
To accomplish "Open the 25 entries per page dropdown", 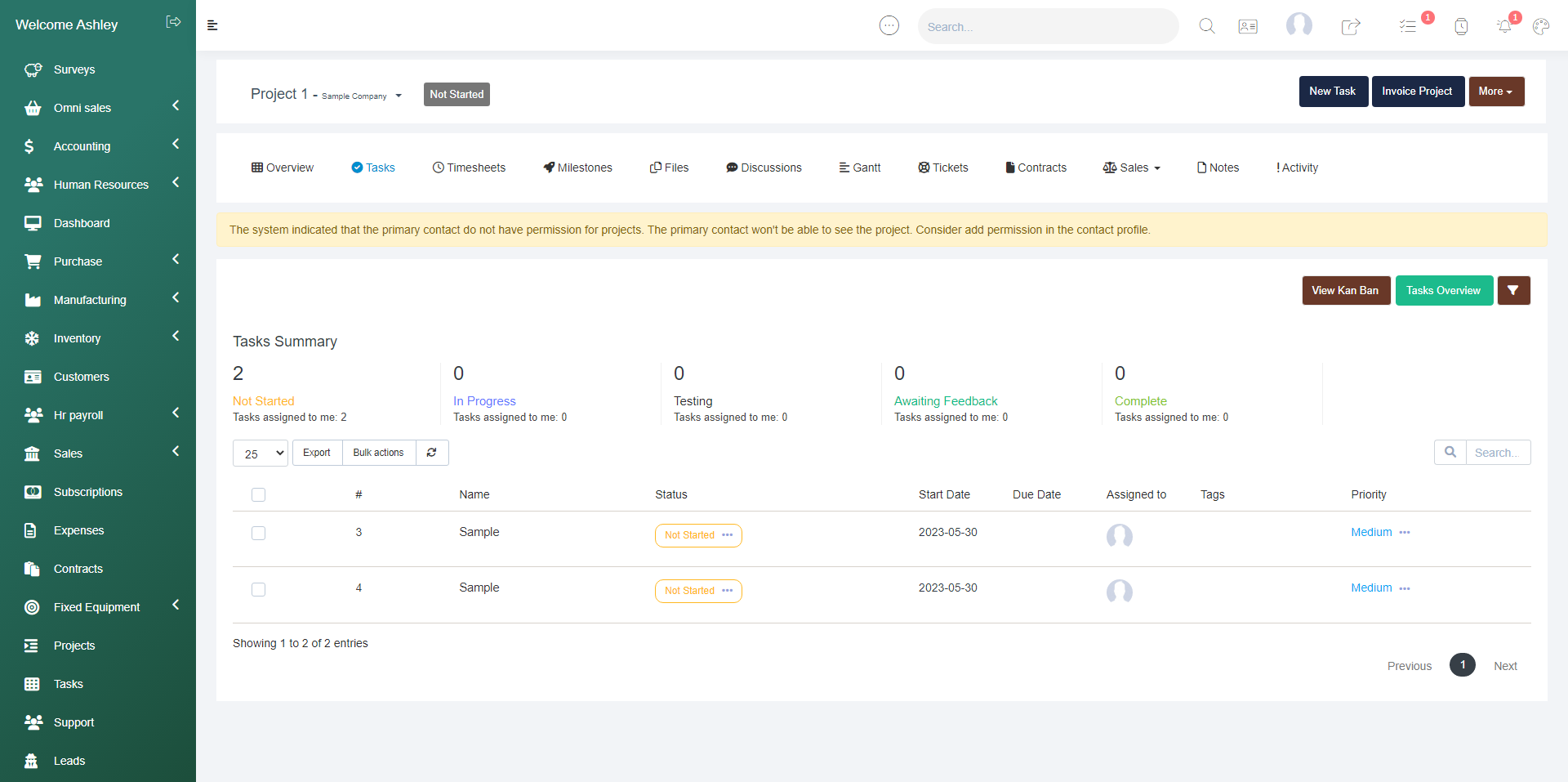I will tap(261, 454).
